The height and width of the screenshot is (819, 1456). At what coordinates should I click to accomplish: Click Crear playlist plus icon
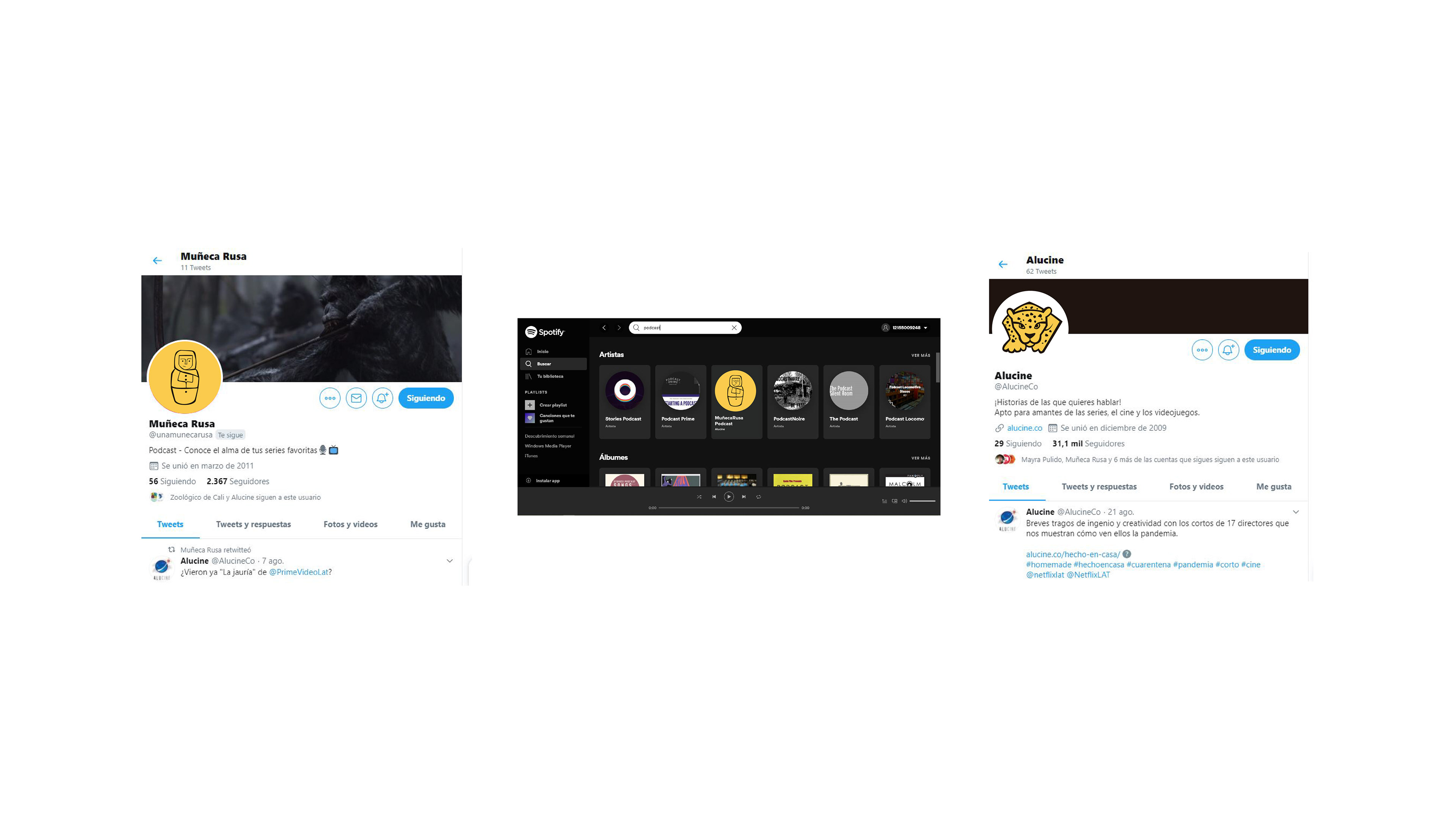[530, 405]
